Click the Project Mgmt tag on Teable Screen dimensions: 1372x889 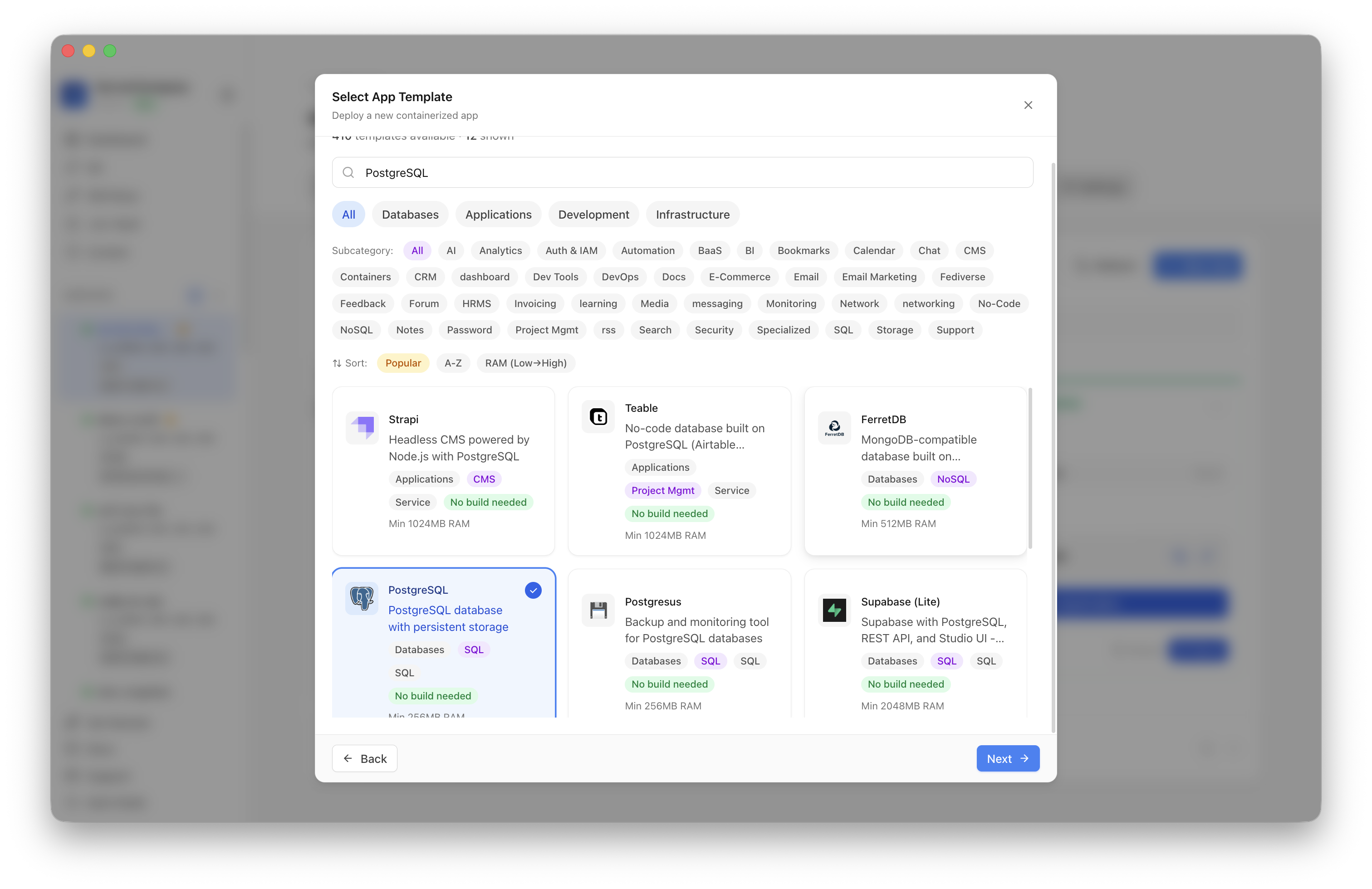pos(662,490)
